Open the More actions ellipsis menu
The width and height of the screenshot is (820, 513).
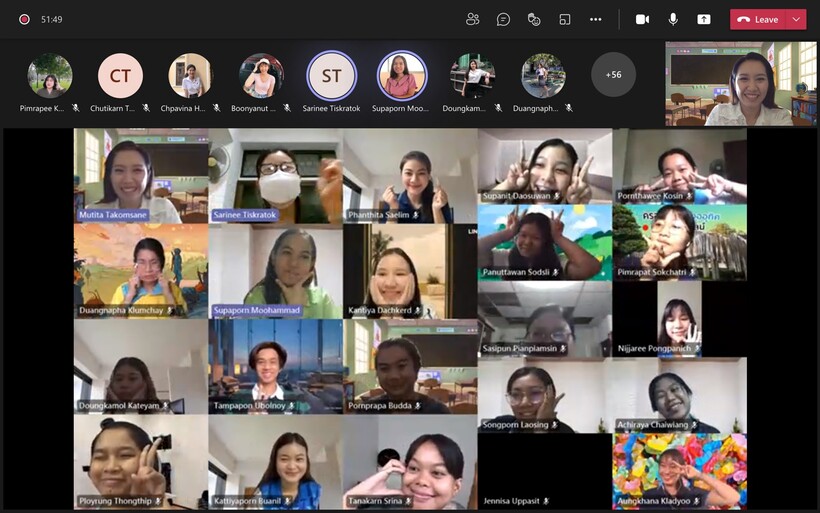click(x=596, y=19)
